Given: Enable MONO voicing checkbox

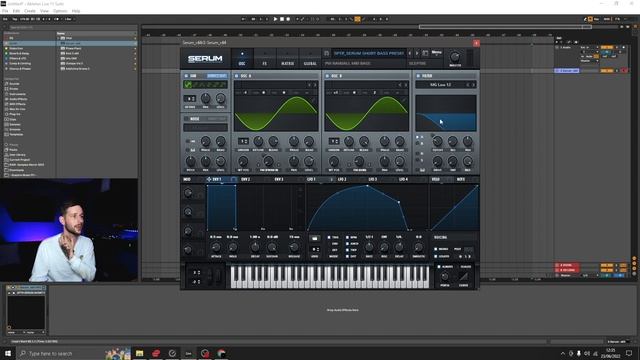Looking at the screenshot, I should 436,249.
